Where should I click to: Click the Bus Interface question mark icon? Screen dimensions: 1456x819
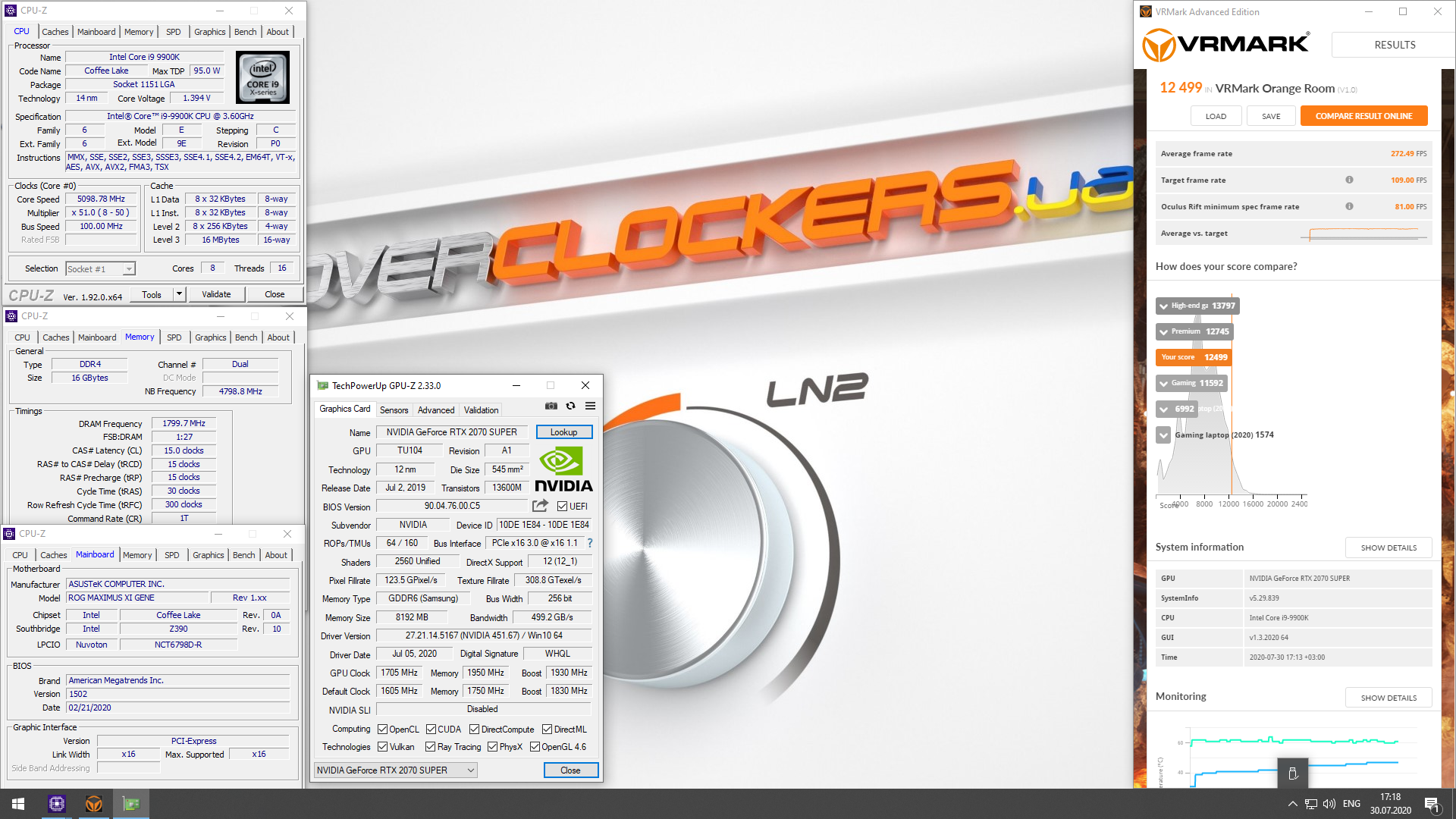[x=590, y=543]
